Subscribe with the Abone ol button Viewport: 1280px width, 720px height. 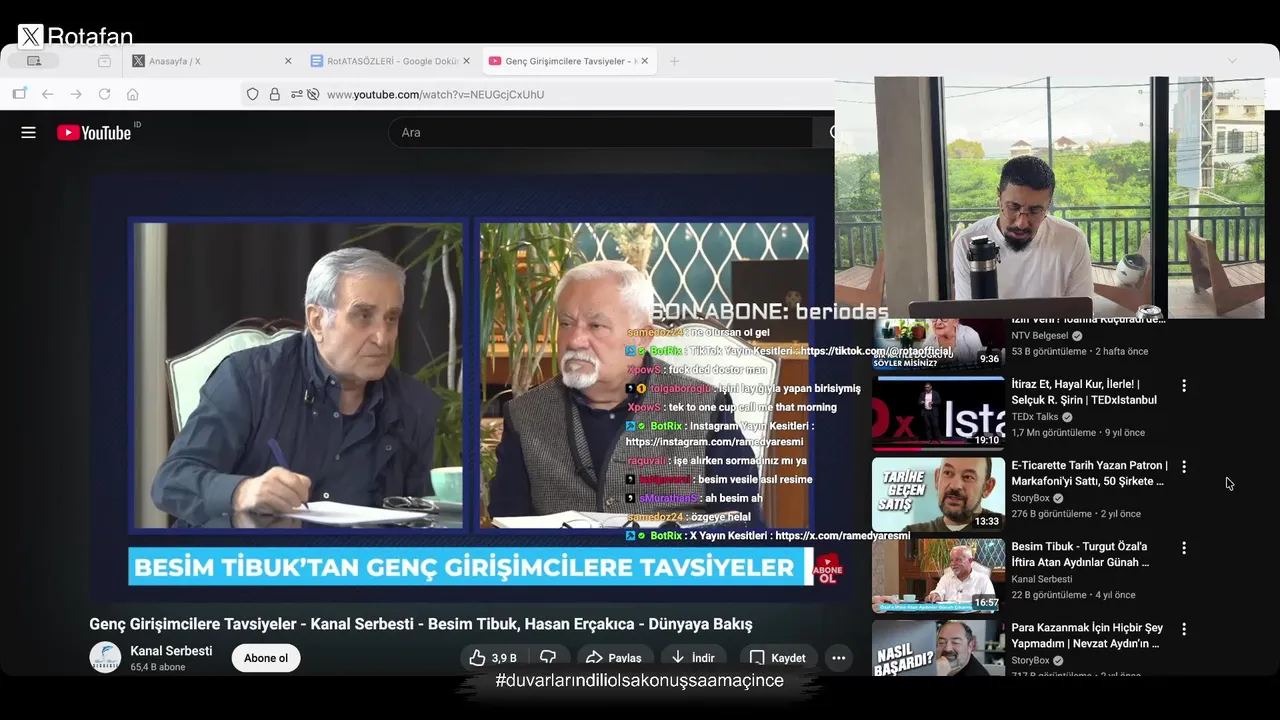pyautogui.click(x=266, y=658)
